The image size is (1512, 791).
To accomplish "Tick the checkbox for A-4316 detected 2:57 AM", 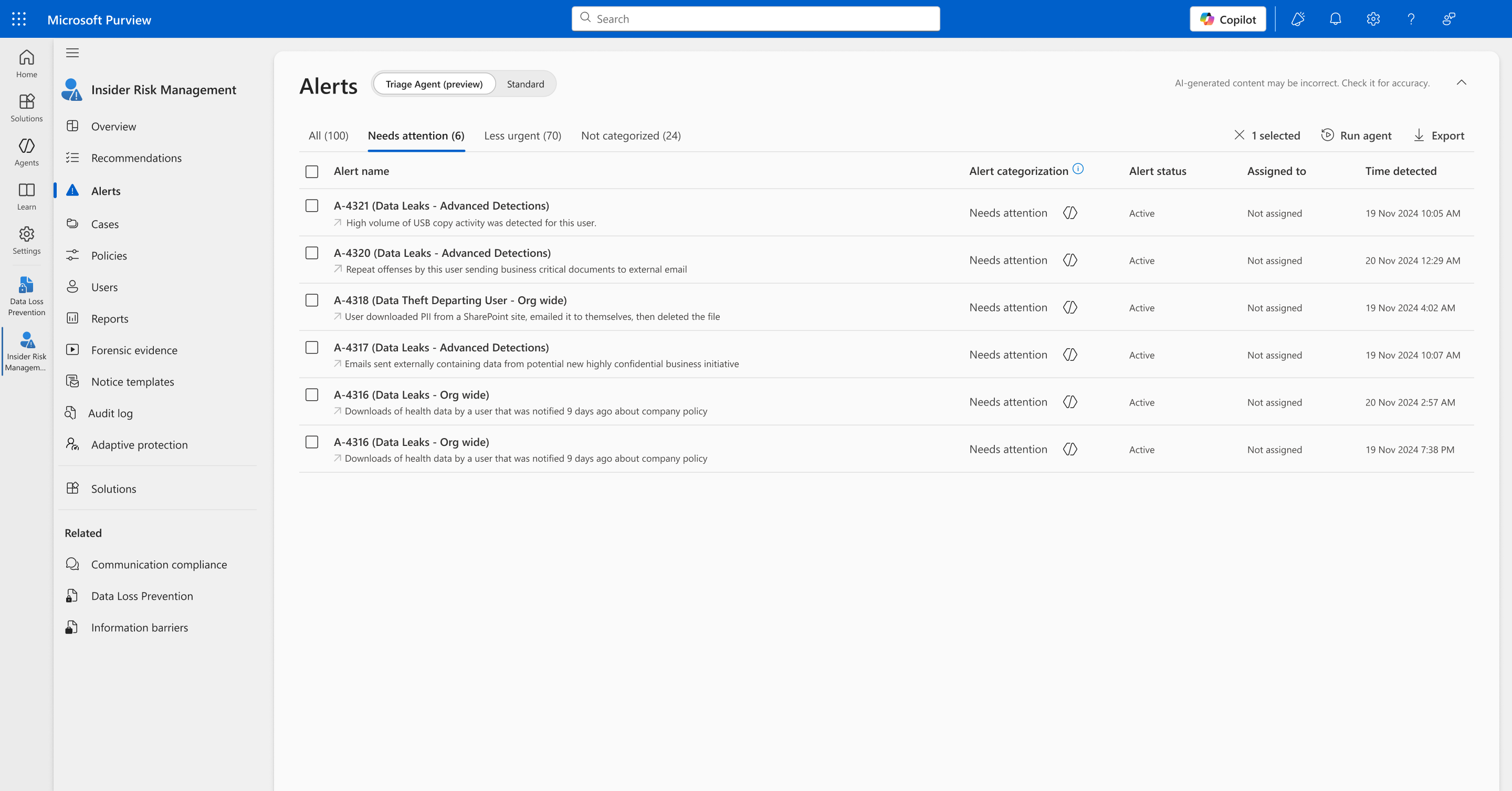I will tap(312, 394).
